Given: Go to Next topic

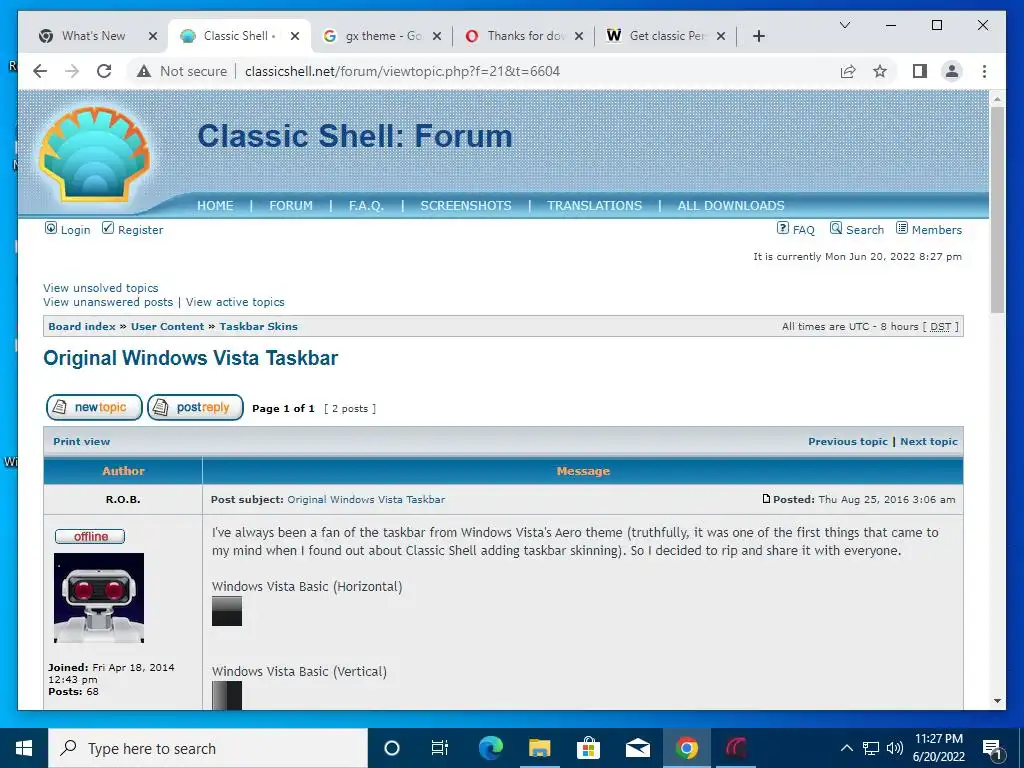Looking at the screenshot, I should point(929,441).
